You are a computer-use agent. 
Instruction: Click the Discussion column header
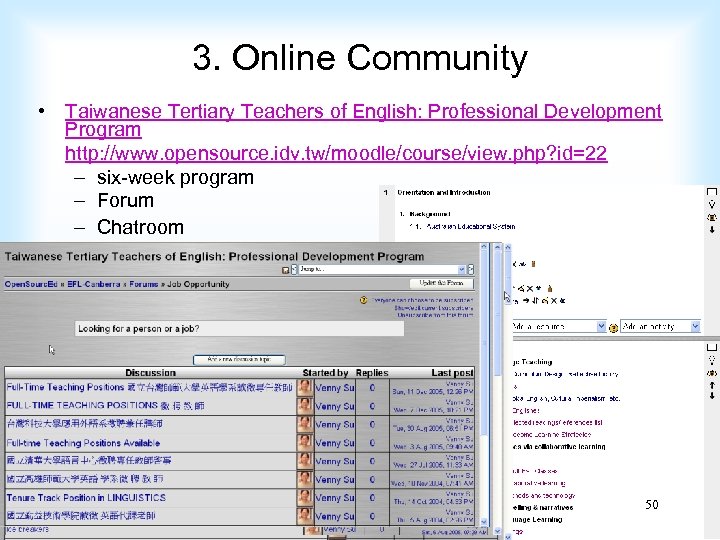click(151, 373)
